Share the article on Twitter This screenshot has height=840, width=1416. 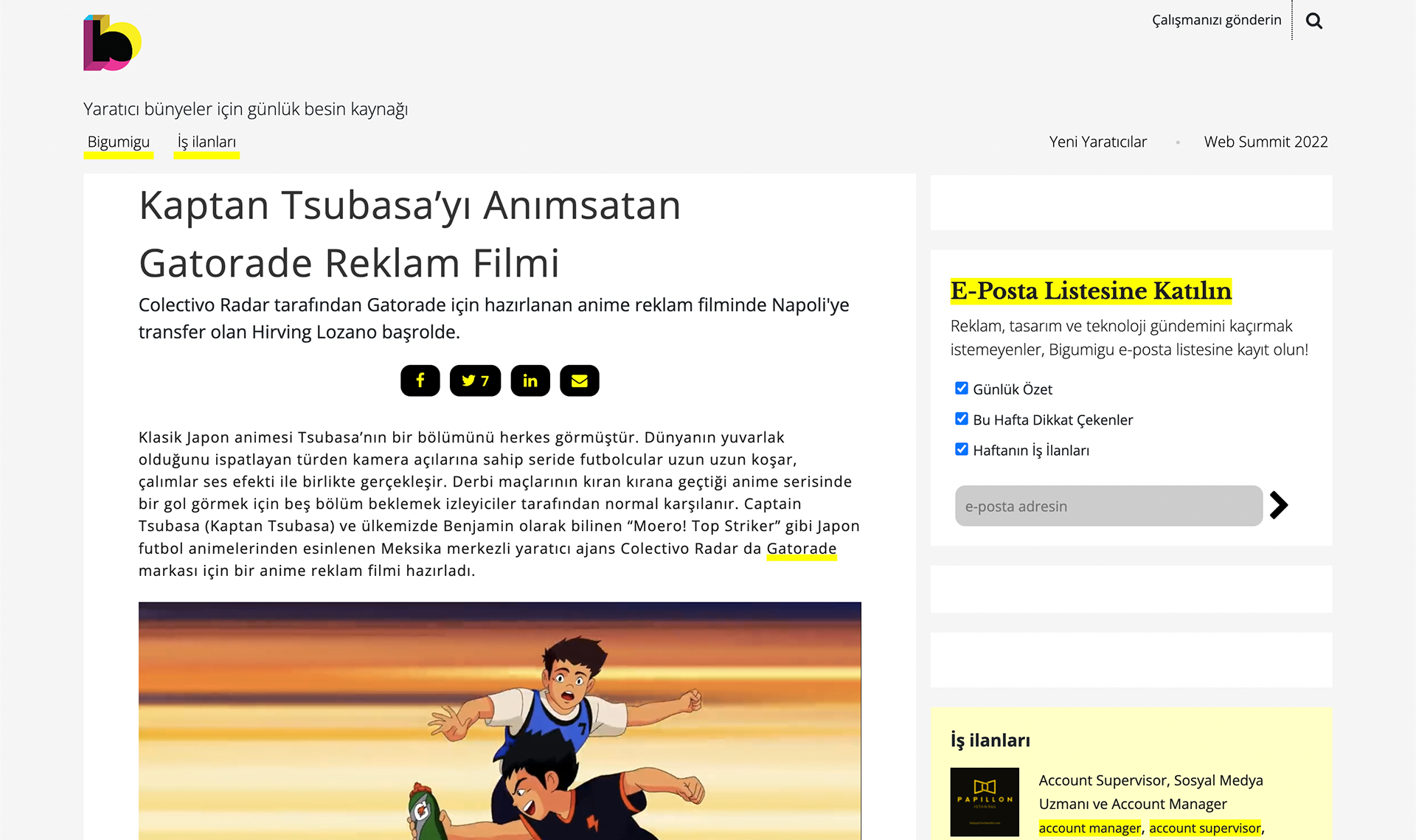pos(475,381)
